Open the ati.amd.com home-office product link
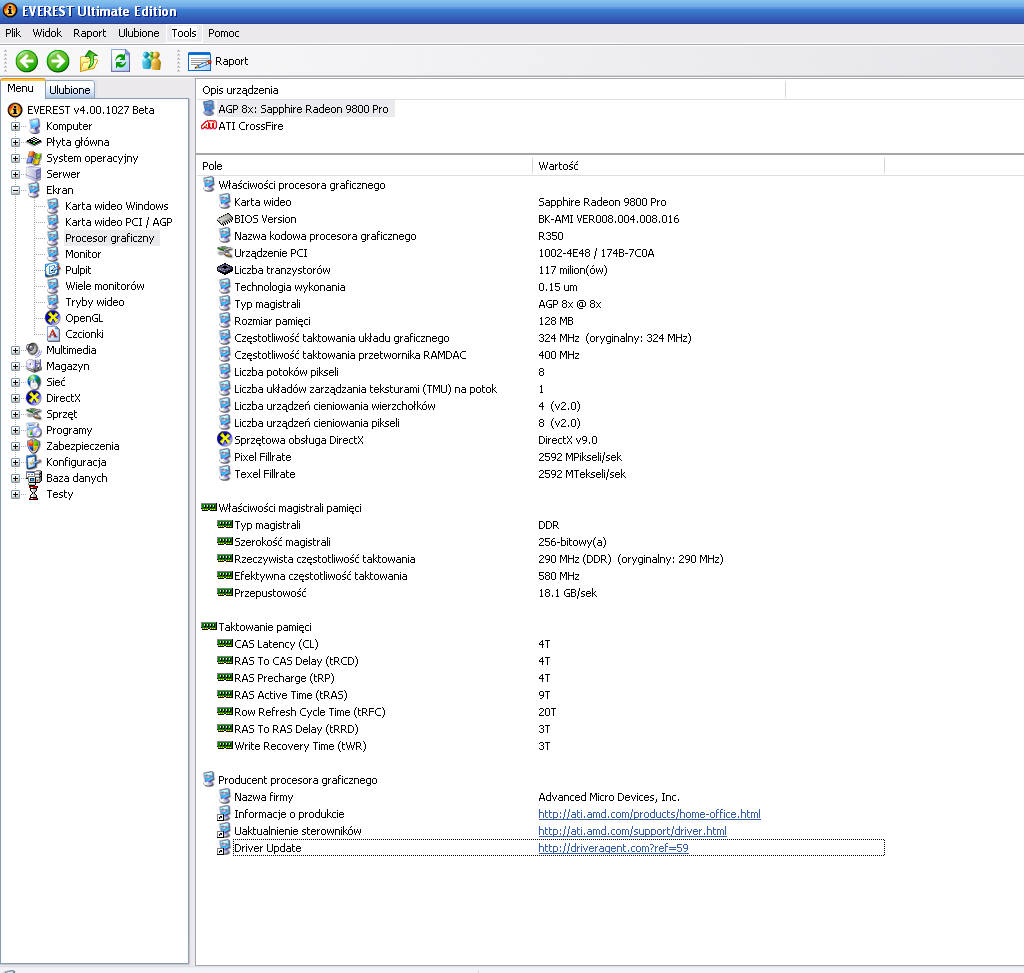 (x=649, y=814)
